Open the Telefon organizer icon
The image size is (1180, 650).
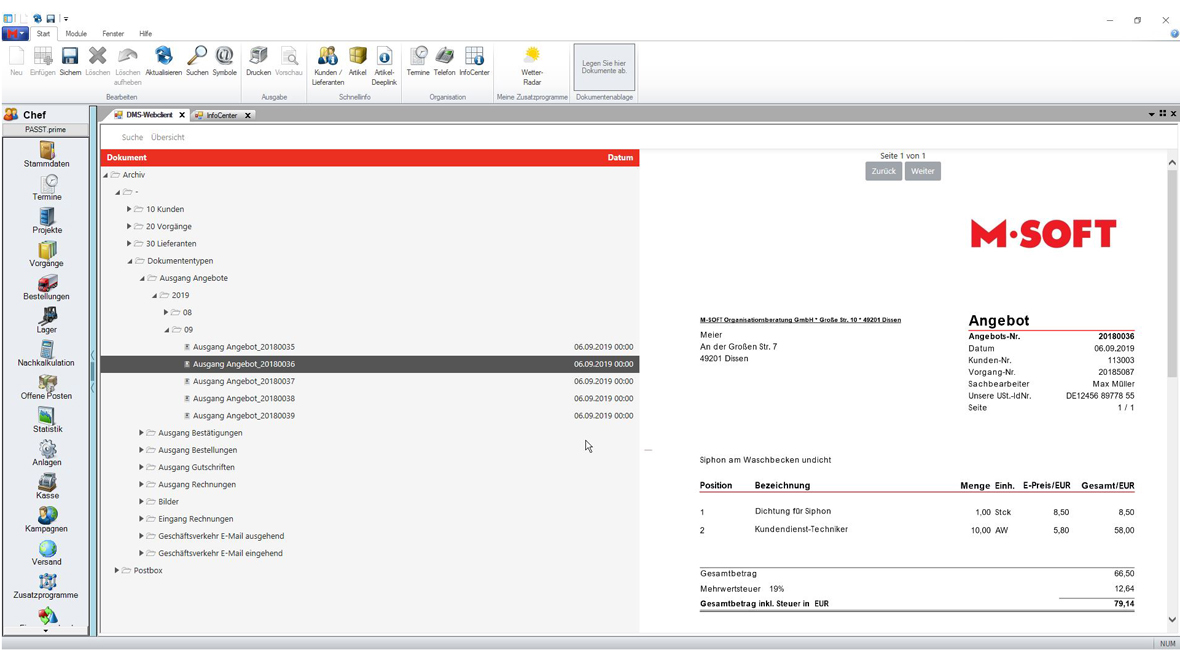coord(444,60)
